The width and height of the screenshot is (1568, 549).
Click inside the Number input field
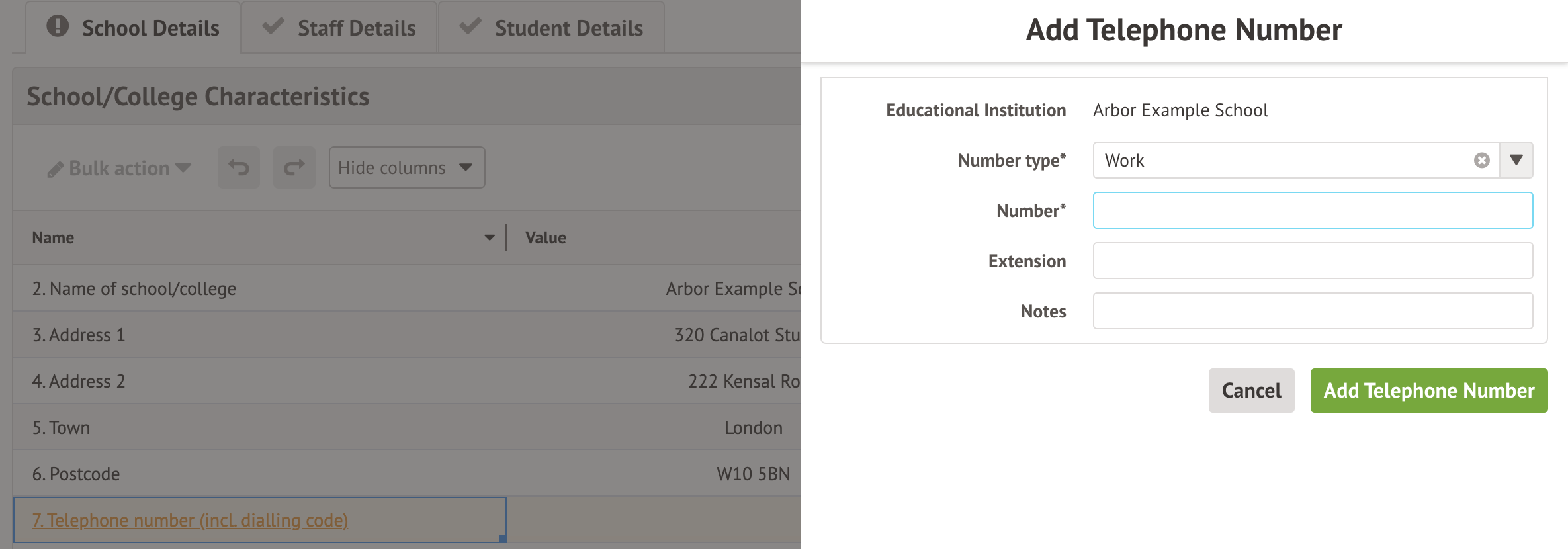(x=1313, y=210)
